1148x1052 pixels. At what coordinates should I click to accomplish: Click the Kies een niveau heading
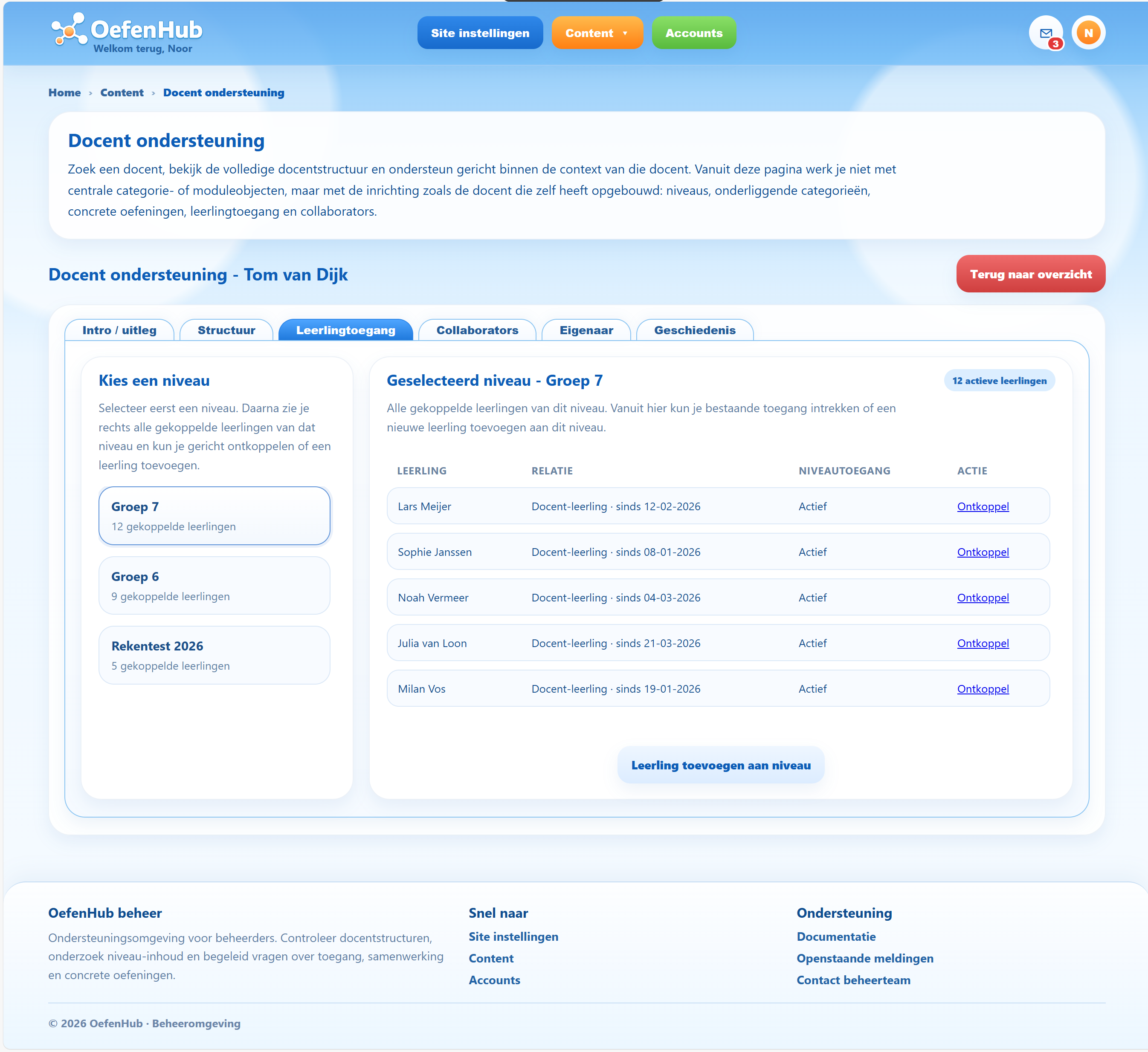tap(154, 380)
